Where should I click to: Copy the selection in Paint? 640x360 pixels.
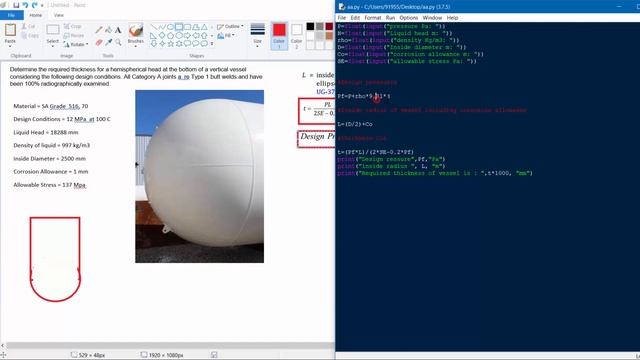[30, 36]
